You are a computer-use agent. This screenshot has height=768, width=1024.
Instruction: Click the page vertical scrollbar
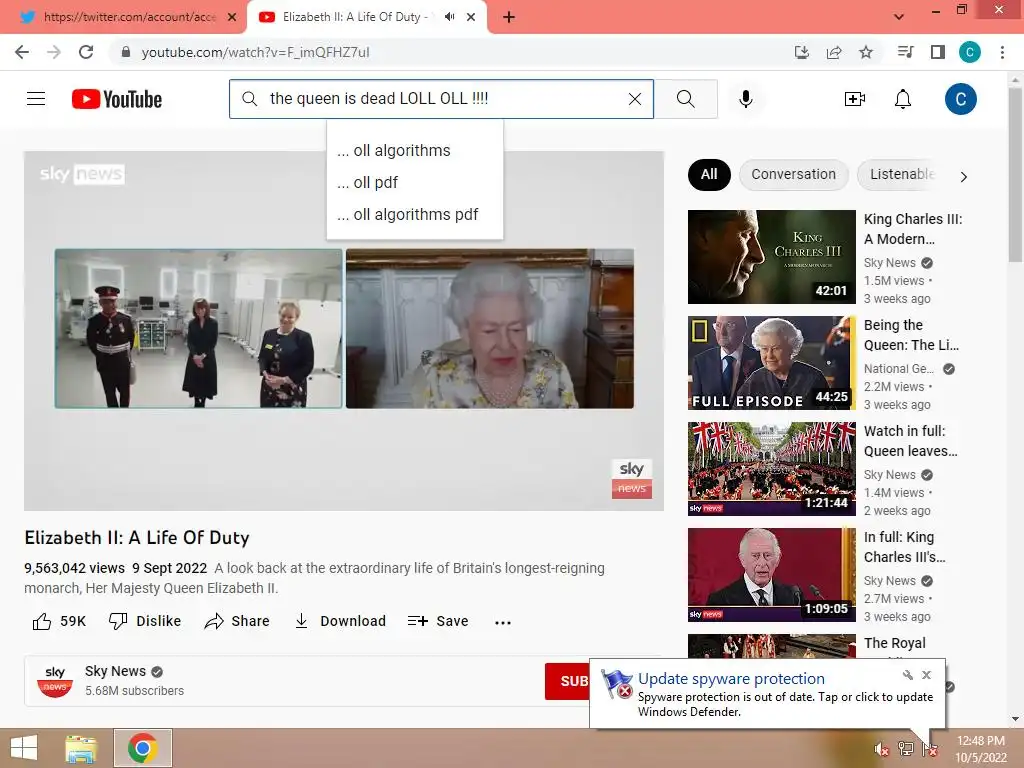coord(1016,176)
